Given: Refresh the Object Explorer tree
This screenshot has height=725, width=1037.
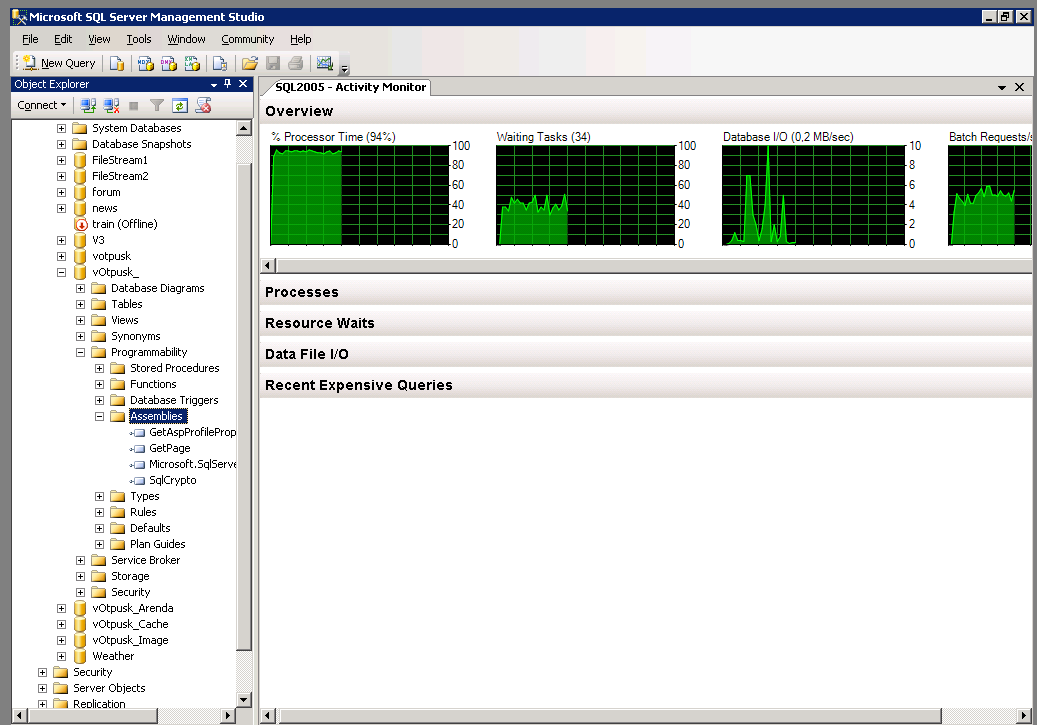Looking at the screenshot, I should (x=180, y=105).
